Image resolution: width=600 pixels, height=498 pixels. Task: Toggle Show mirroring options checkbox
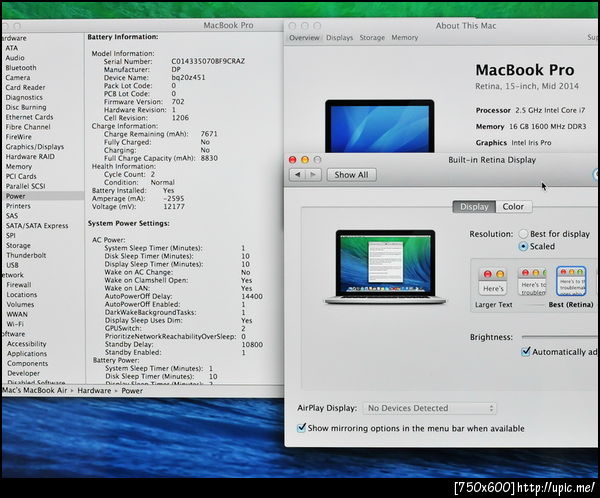pyautogui.click(x=302, y=428)
